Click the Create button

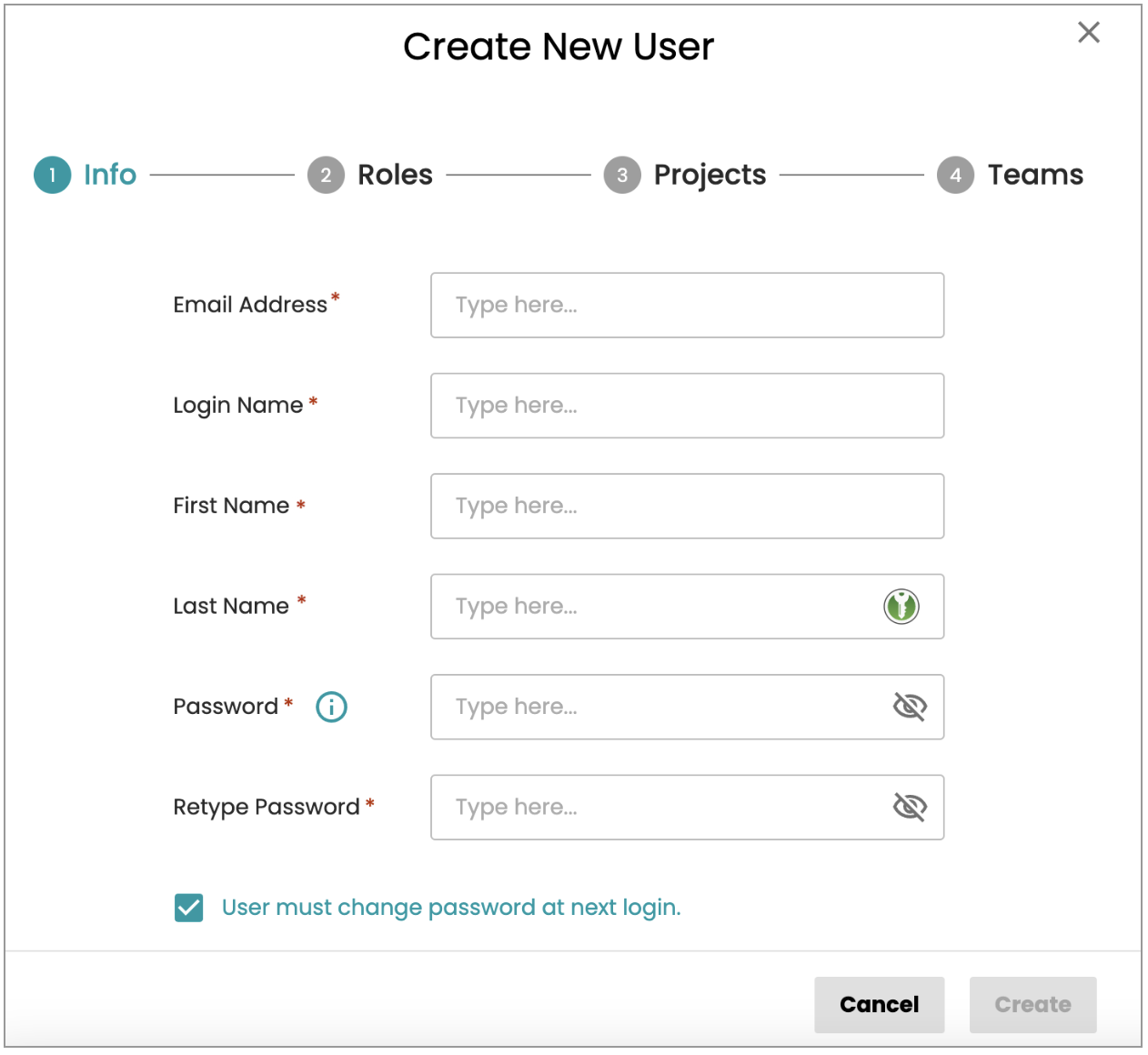coord(1032,1004)
